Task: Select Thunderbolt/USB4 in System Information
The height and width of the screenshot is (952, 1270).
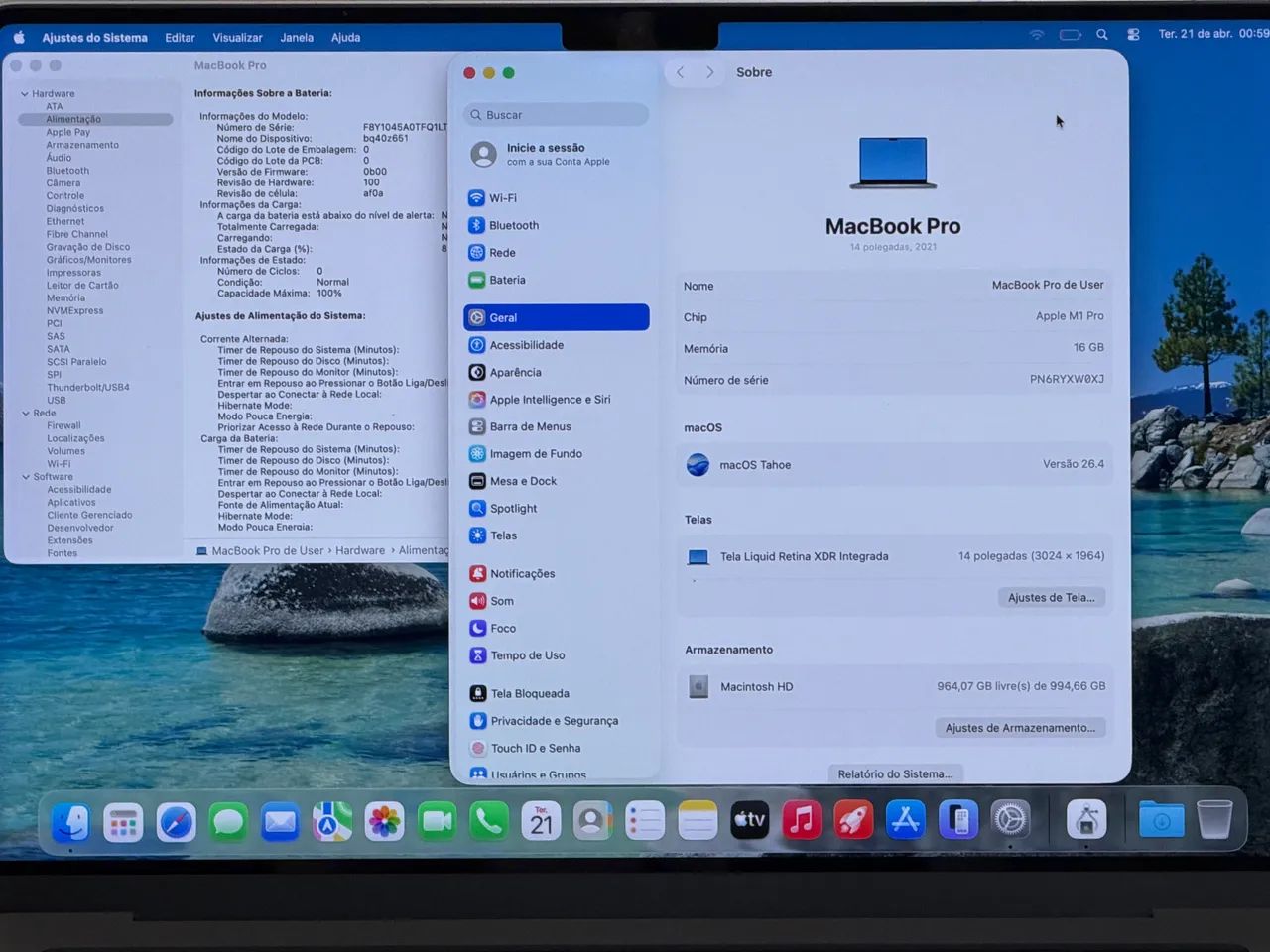Action: point(88,388)
